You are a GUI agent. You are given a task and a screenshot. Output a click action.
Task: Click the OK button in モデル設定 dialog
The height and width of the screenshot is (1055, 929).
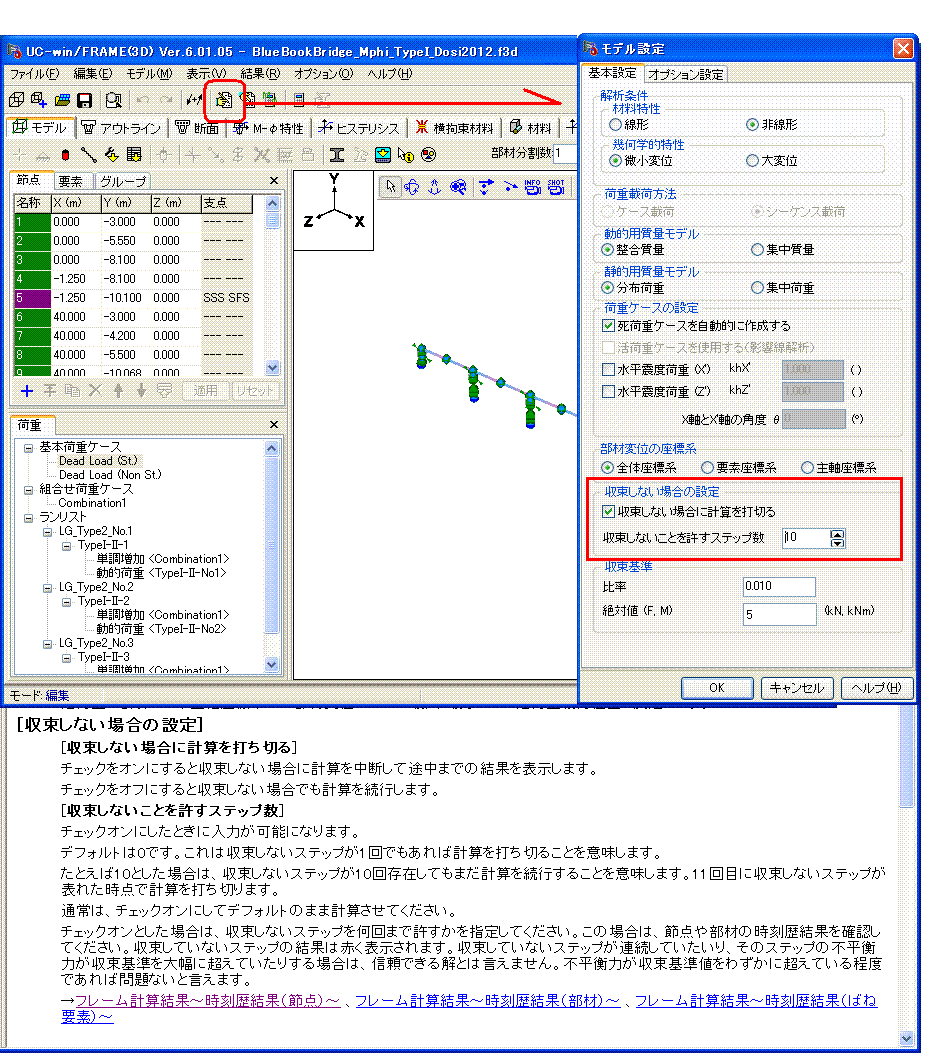[716, 688]
